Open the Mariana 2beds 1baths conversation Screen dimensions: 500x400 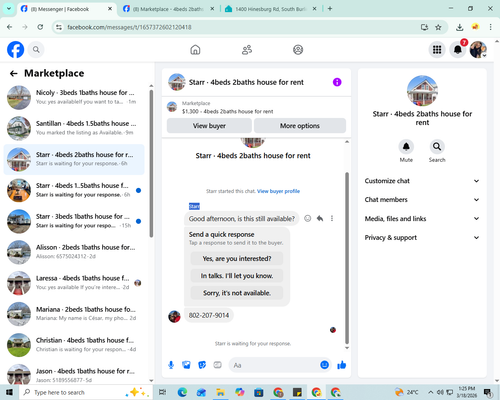point(74,314)
